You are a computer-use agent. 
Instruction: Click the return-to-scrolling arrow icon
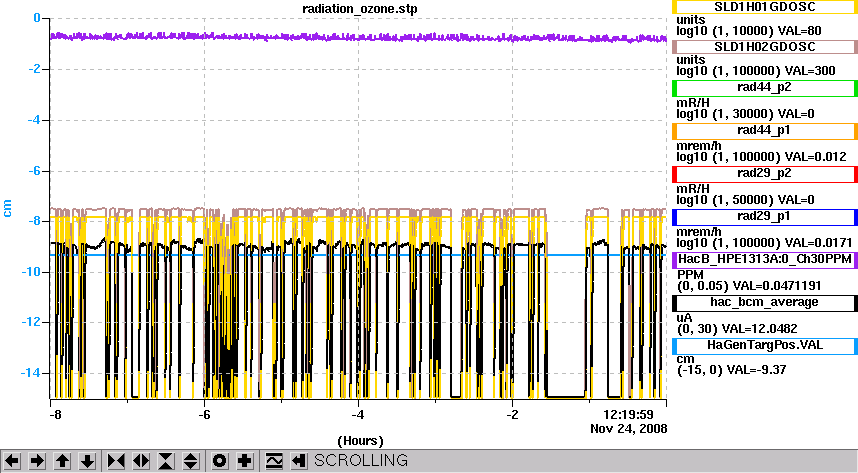[x=298, y=461]
